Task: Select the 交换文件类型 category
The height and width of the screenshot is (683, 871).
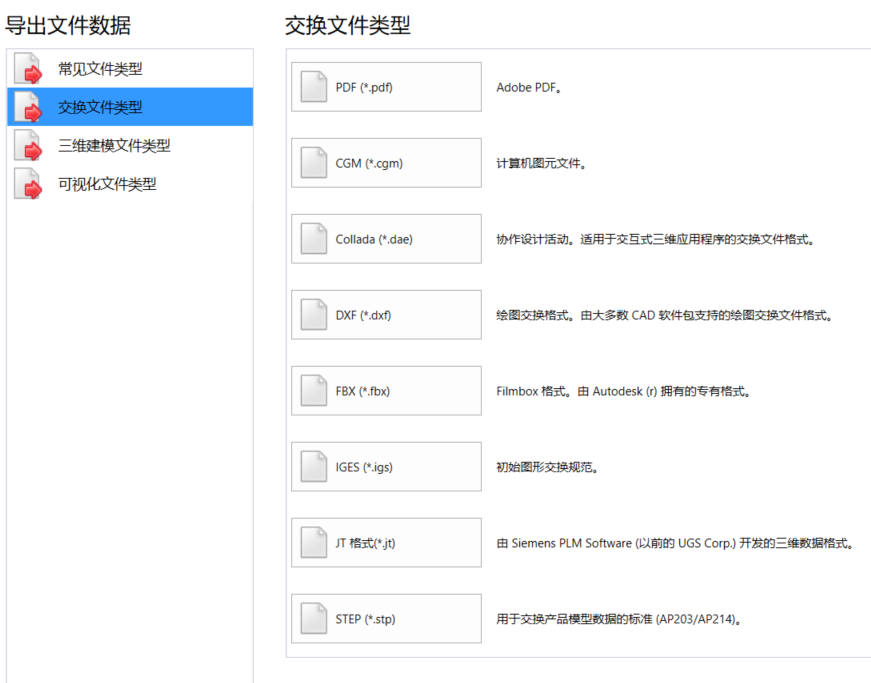Action: tap(100, 107)
